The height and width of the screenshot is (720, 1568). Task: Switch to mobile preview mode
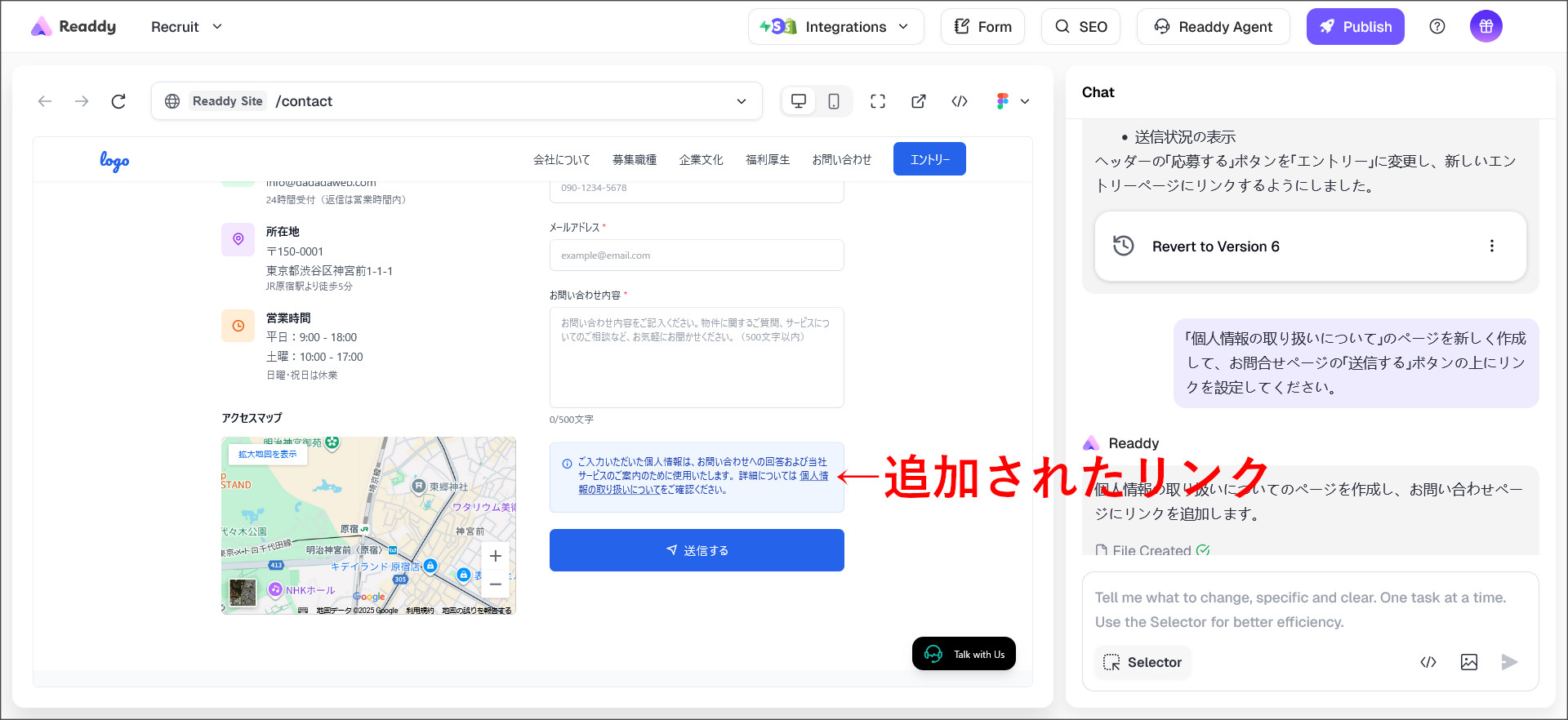pyautogui.click(x=834, y=101)
